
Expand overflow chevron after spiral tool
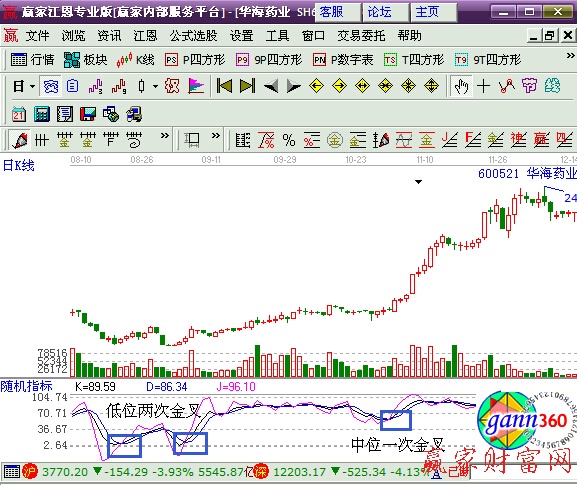(165, 136)
